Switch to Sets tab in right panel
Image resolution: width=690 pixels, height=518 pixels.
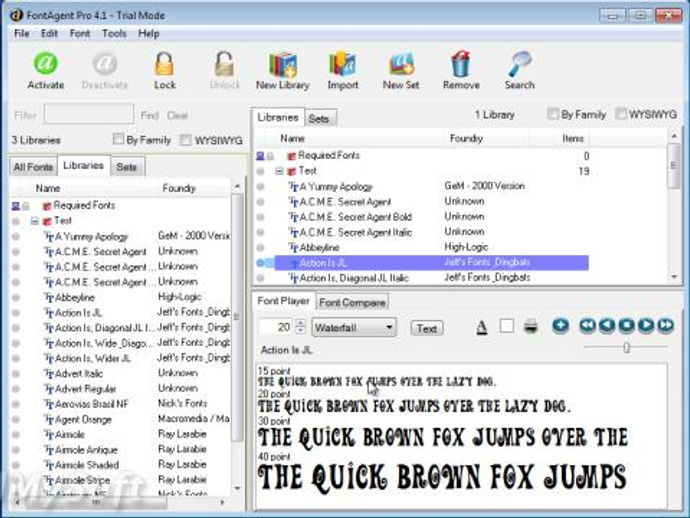tap(319, 119)
